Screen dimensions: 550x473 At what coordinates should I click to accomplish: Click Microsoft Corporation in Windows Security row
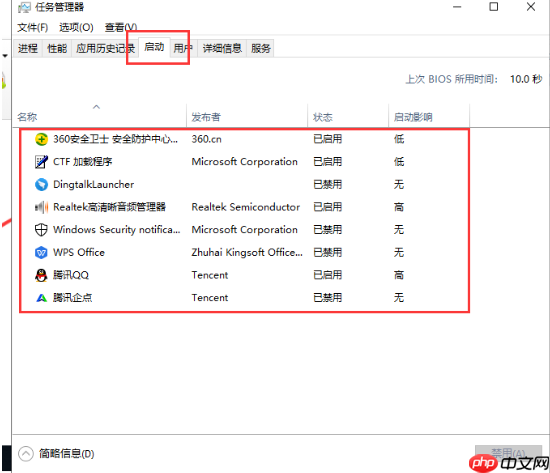point(244,230)
